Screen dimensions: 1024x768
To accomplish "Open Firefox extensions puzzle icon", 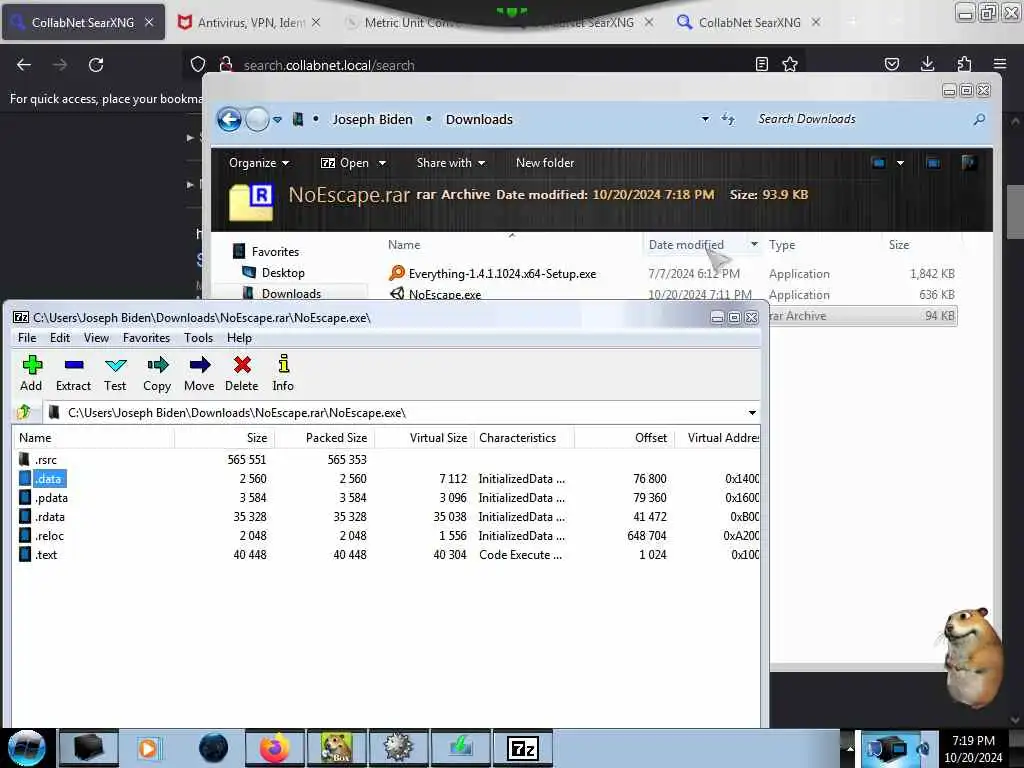I will point(964,64).
